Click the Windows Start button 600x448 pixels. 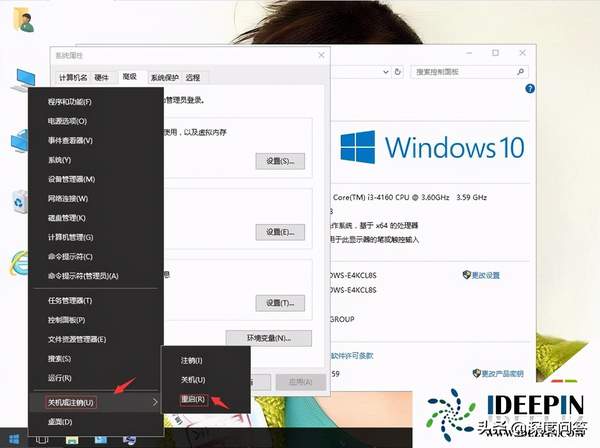click(x=14, y=439)
